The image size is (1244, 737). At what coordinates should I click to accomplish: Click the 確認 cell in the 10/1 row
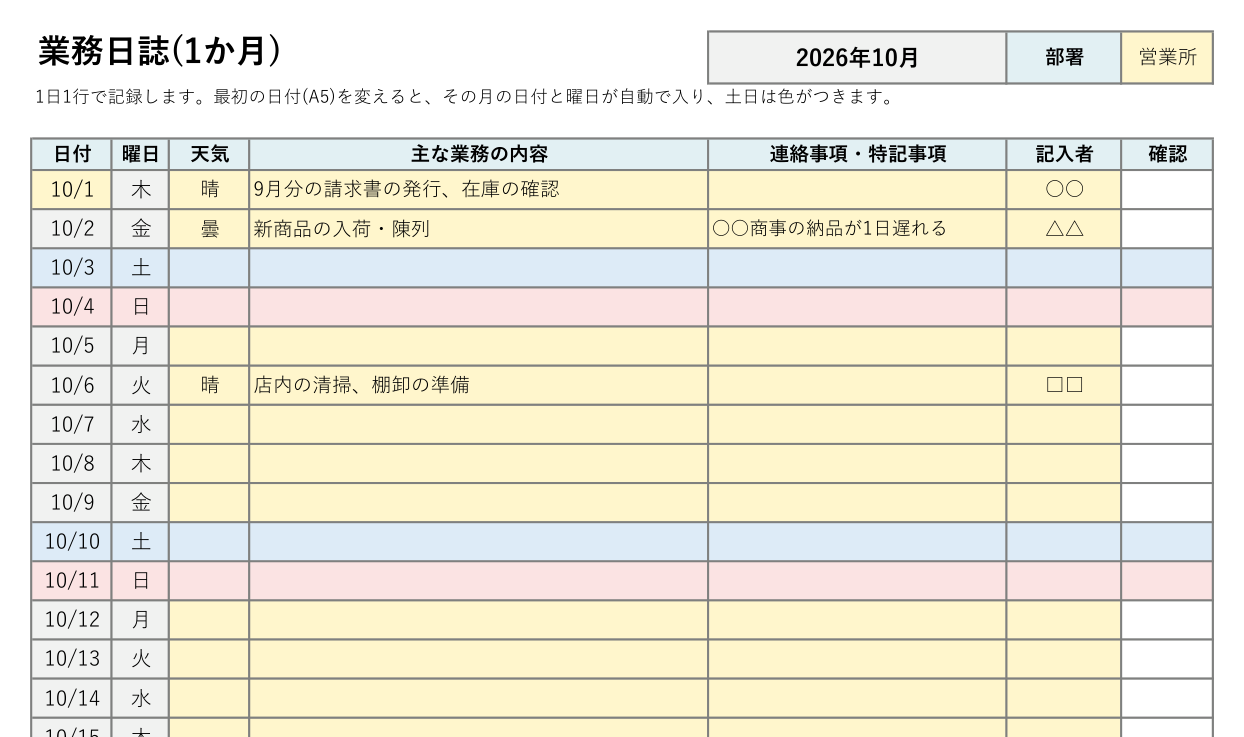[x=1167, y=189]
